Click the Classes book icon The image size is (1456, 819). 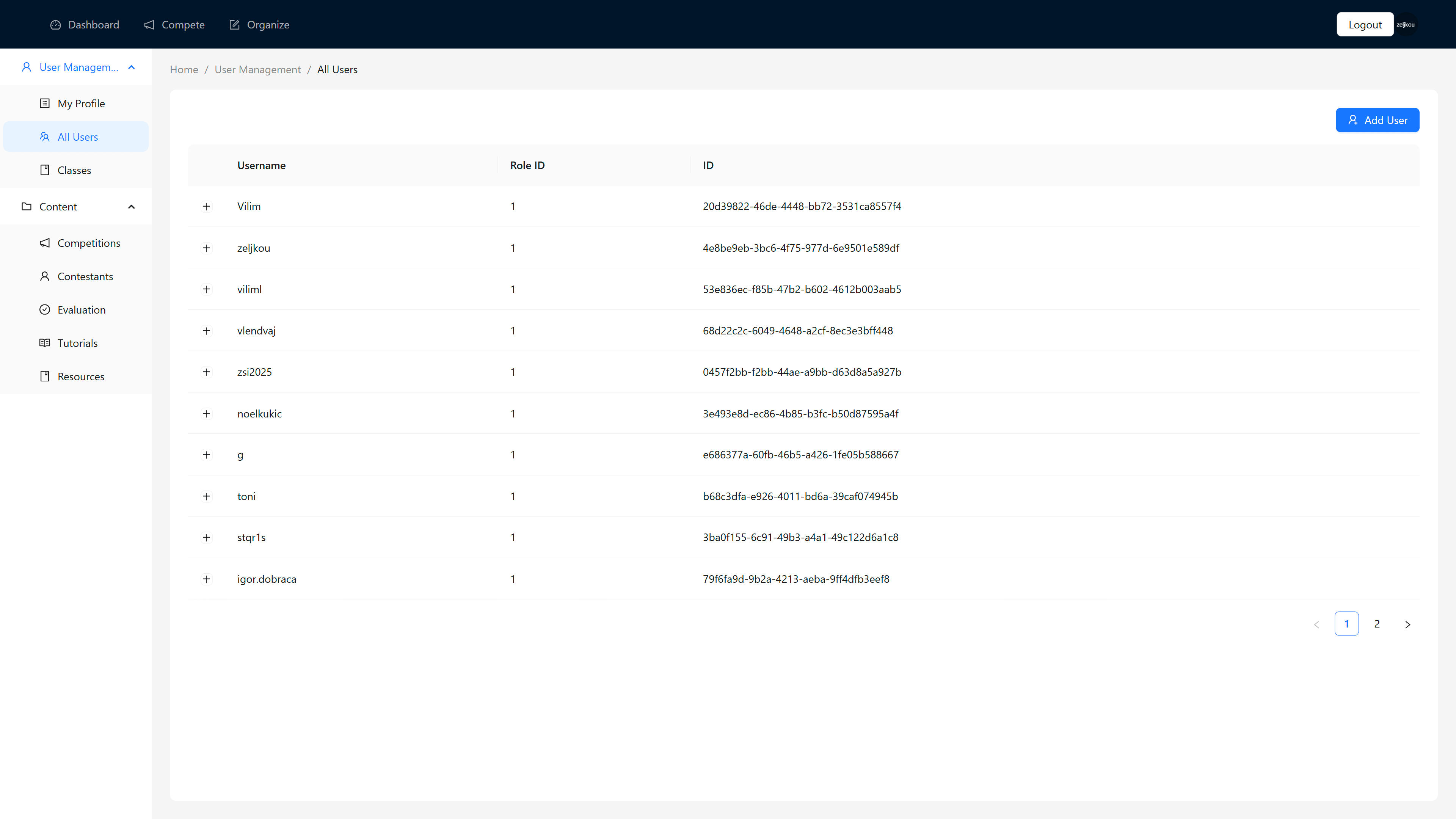(45, 170)
